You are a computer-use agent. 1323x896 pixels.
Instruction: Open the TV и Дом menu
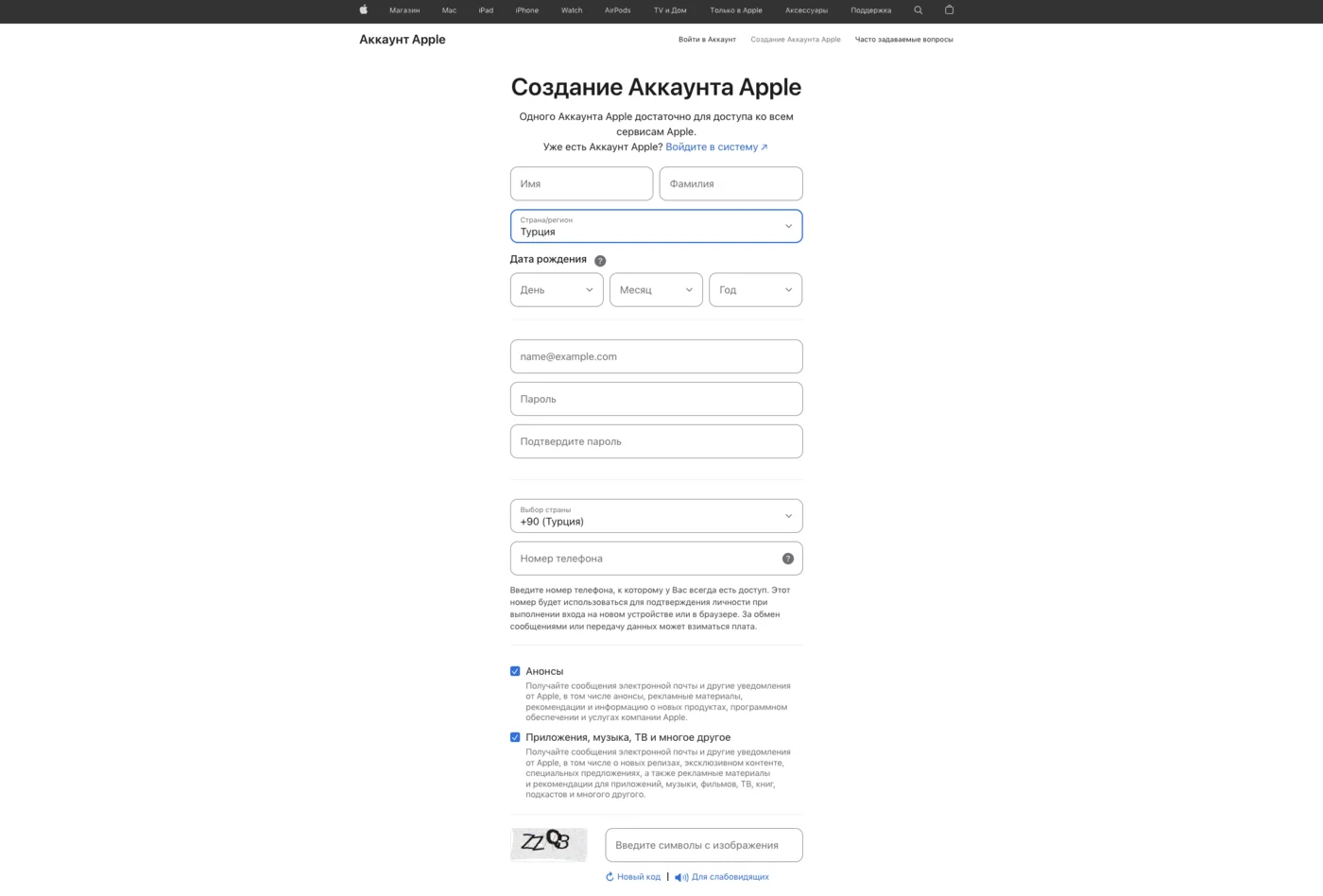[x=670, y=10]
